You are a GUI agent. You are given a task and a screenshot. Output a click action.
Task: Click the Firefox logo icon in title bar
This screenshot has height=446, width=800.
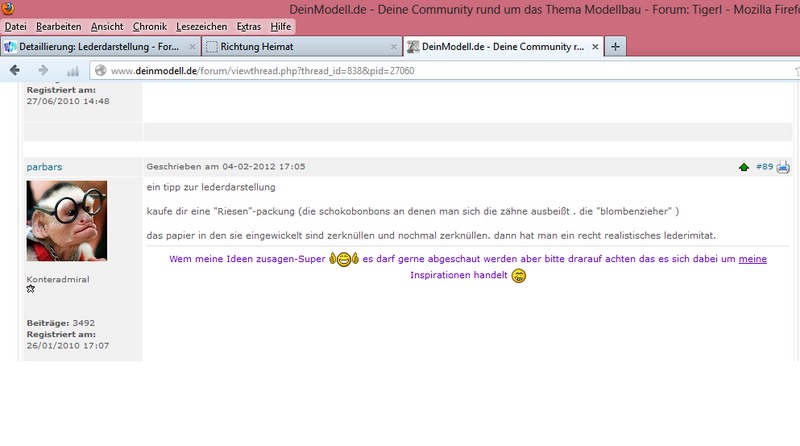click(x=7, y=8)
